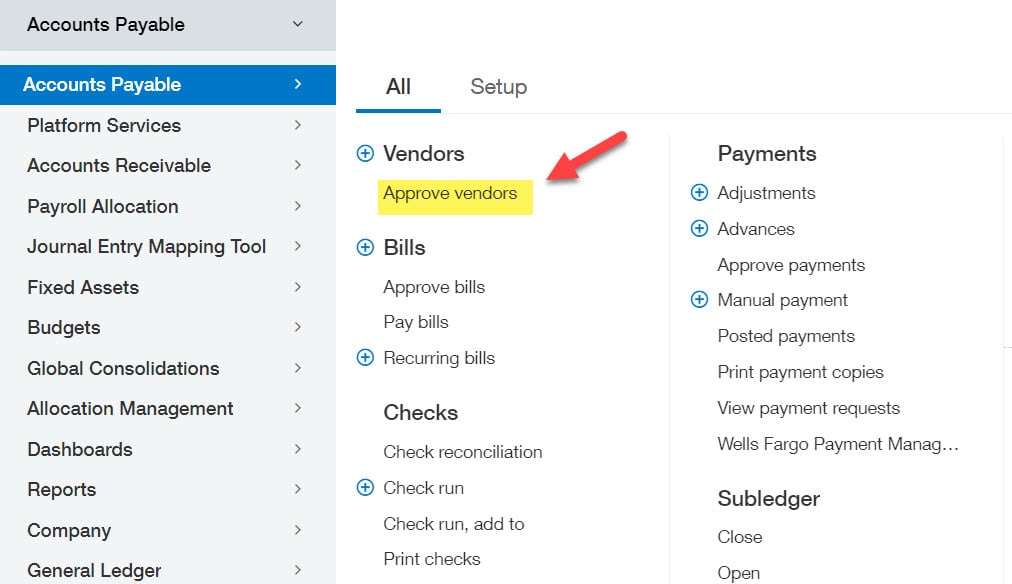Click the plus icon next to Recurring bills
Screen dimensions: 1012x584
365,358
